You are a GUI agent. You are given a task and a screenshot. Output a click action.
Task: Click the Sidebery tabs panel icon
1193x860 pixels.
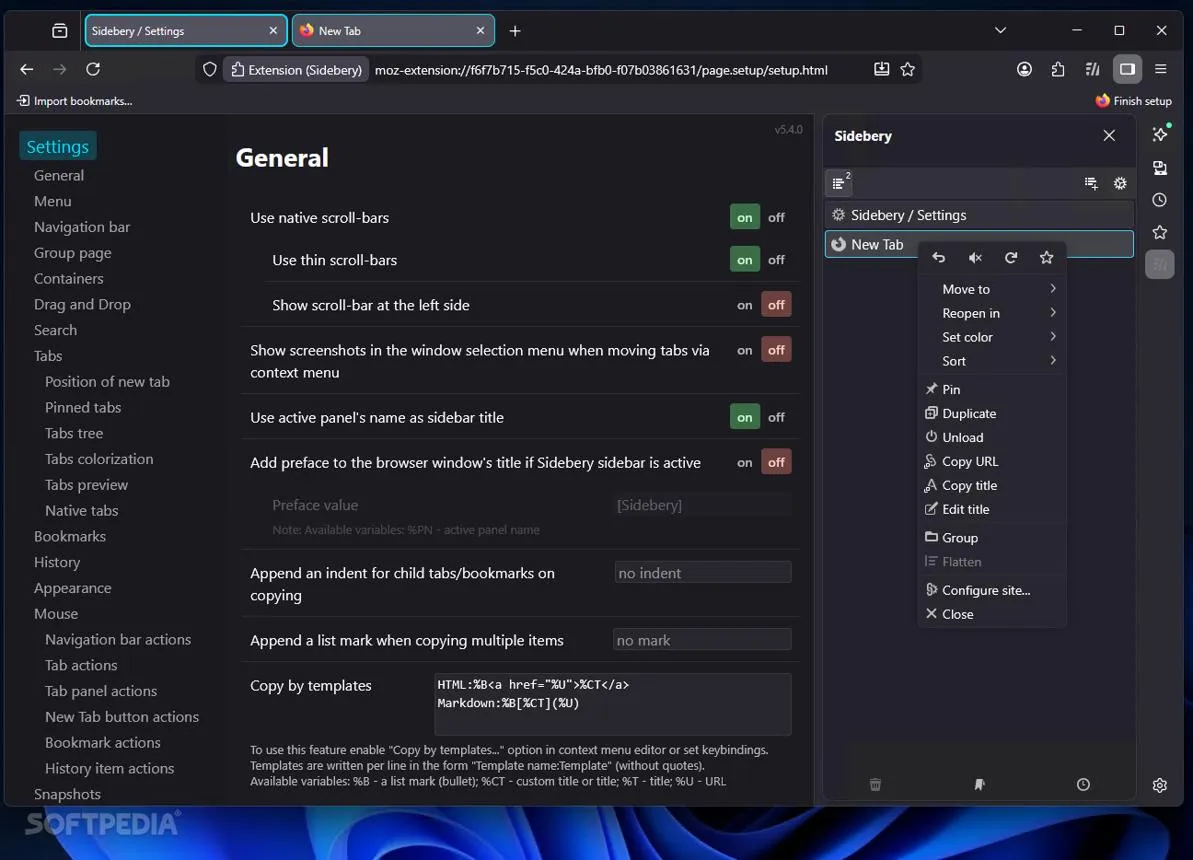point(839,183)
